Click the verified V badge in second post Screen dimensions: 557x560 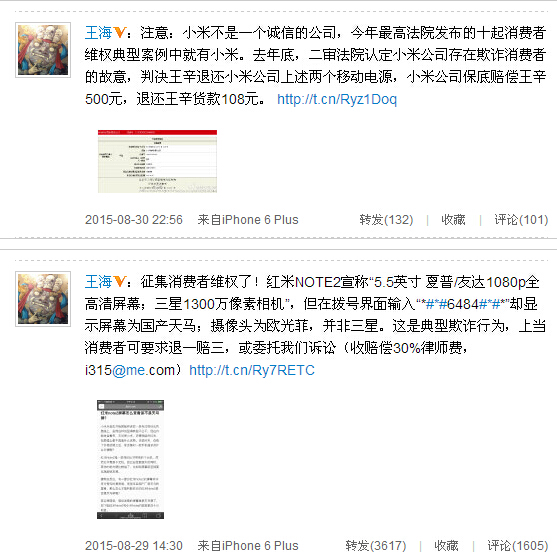tap(120, 282)
